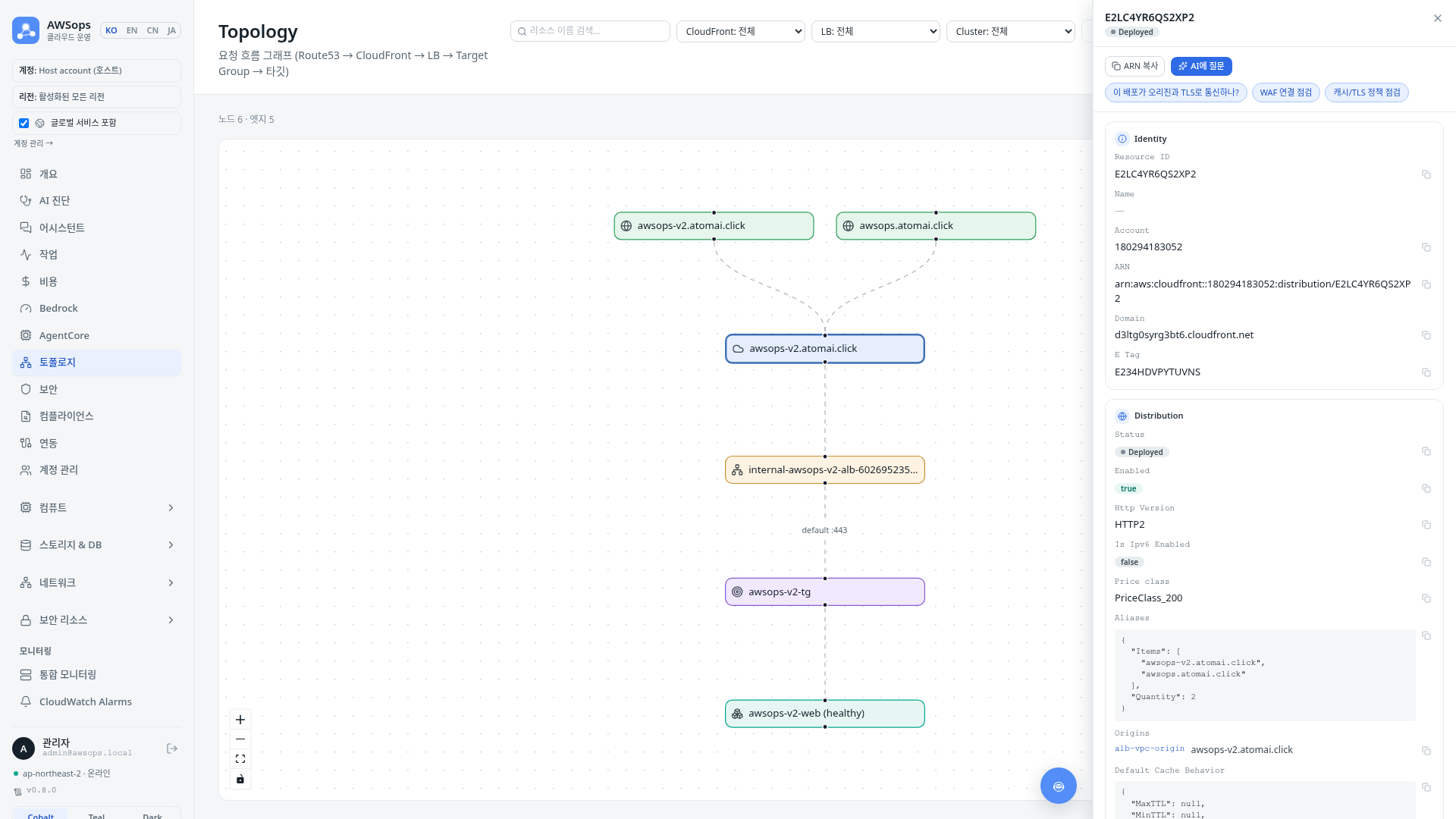Expand the 보안 리소스 sidebar section
The width and height of the screenshot is (1456, 819).
97,620
